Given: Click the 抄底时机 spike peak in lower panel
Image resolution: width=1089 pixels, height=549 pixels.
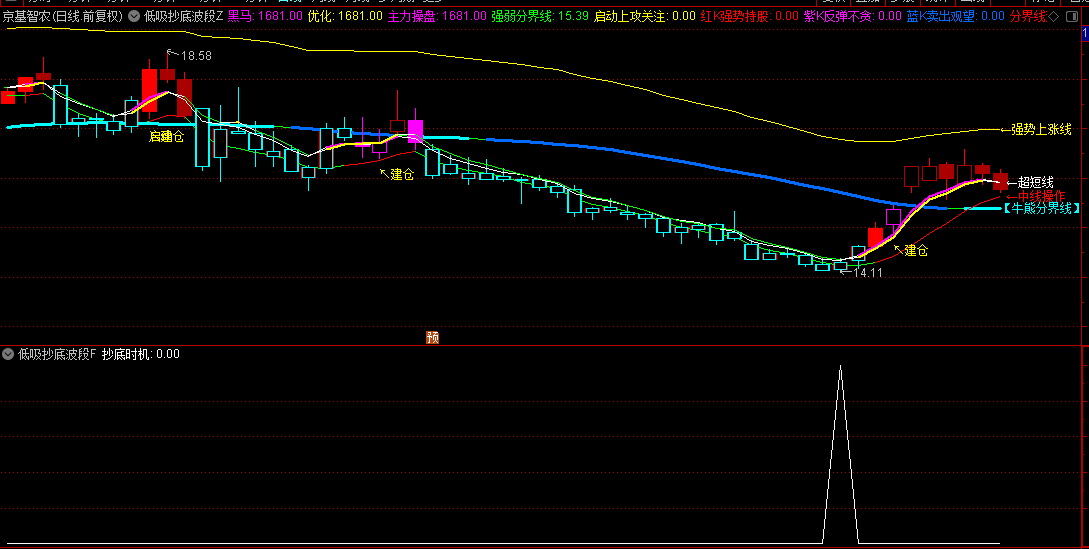Looking at the screenshot, I should pos(840,367).
